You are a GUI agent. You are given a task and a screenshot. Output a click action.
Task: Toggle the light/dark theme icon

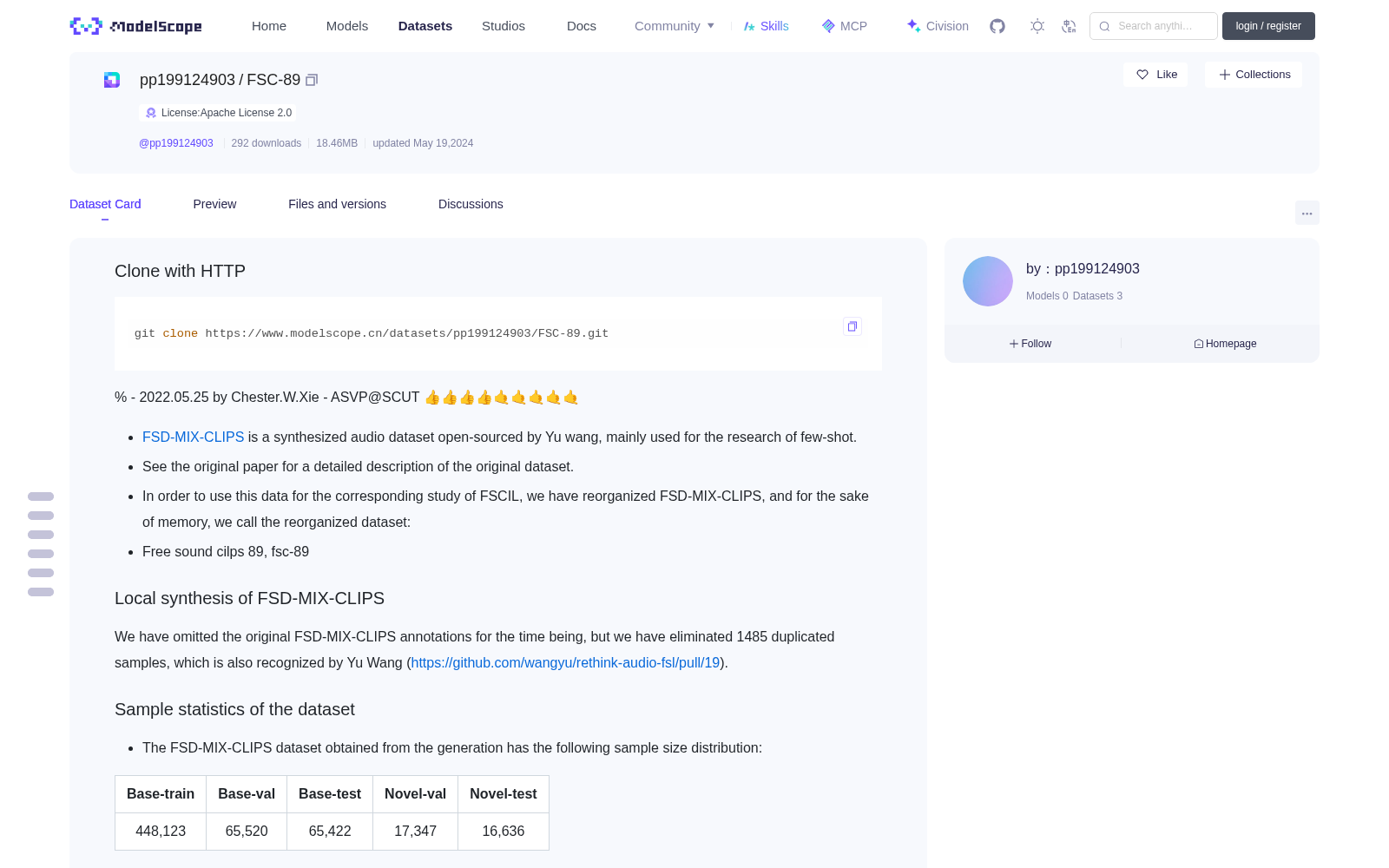(x=1037, y=26)
